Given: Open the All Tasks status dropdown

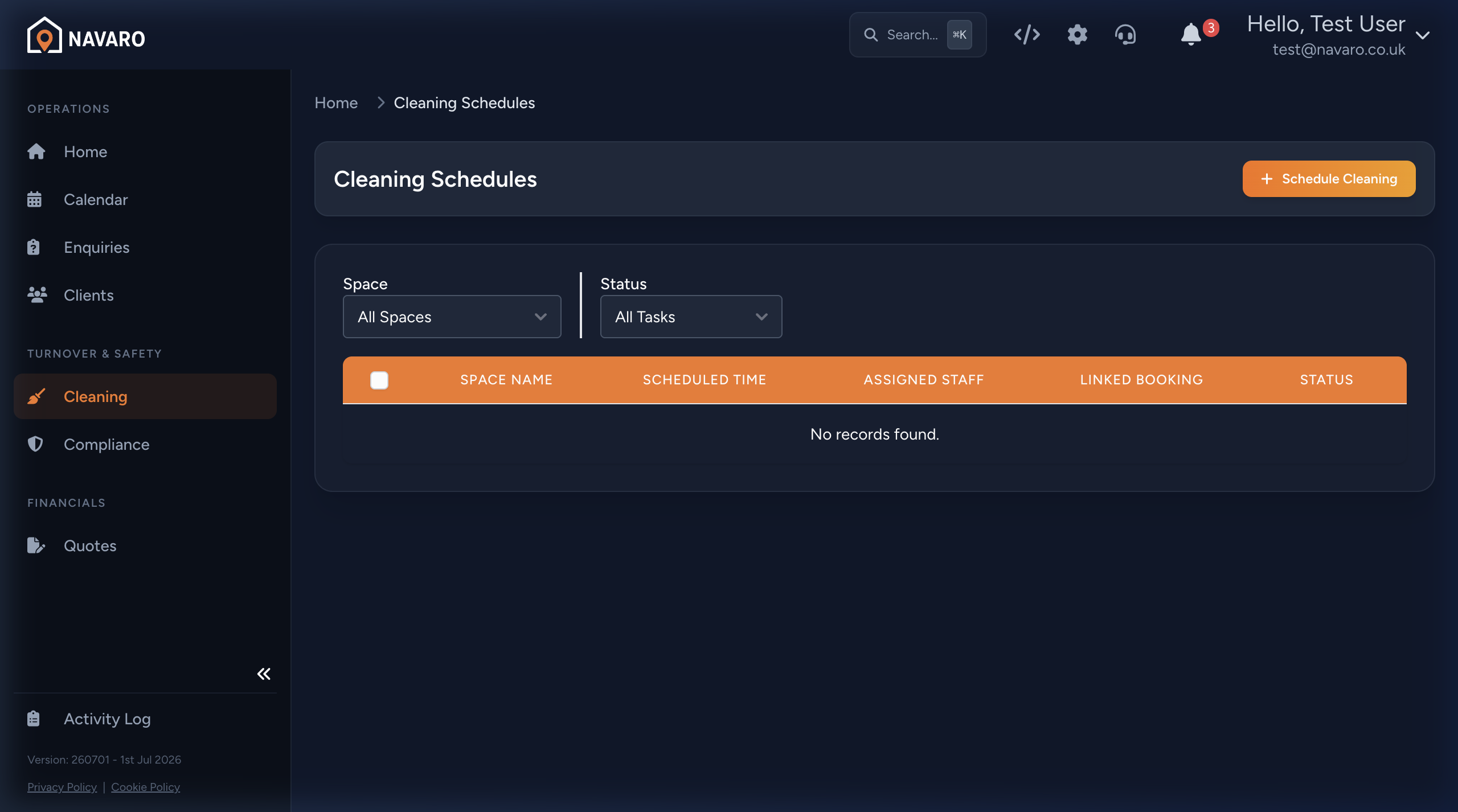Looking at the screenshot, I should 691,317.
